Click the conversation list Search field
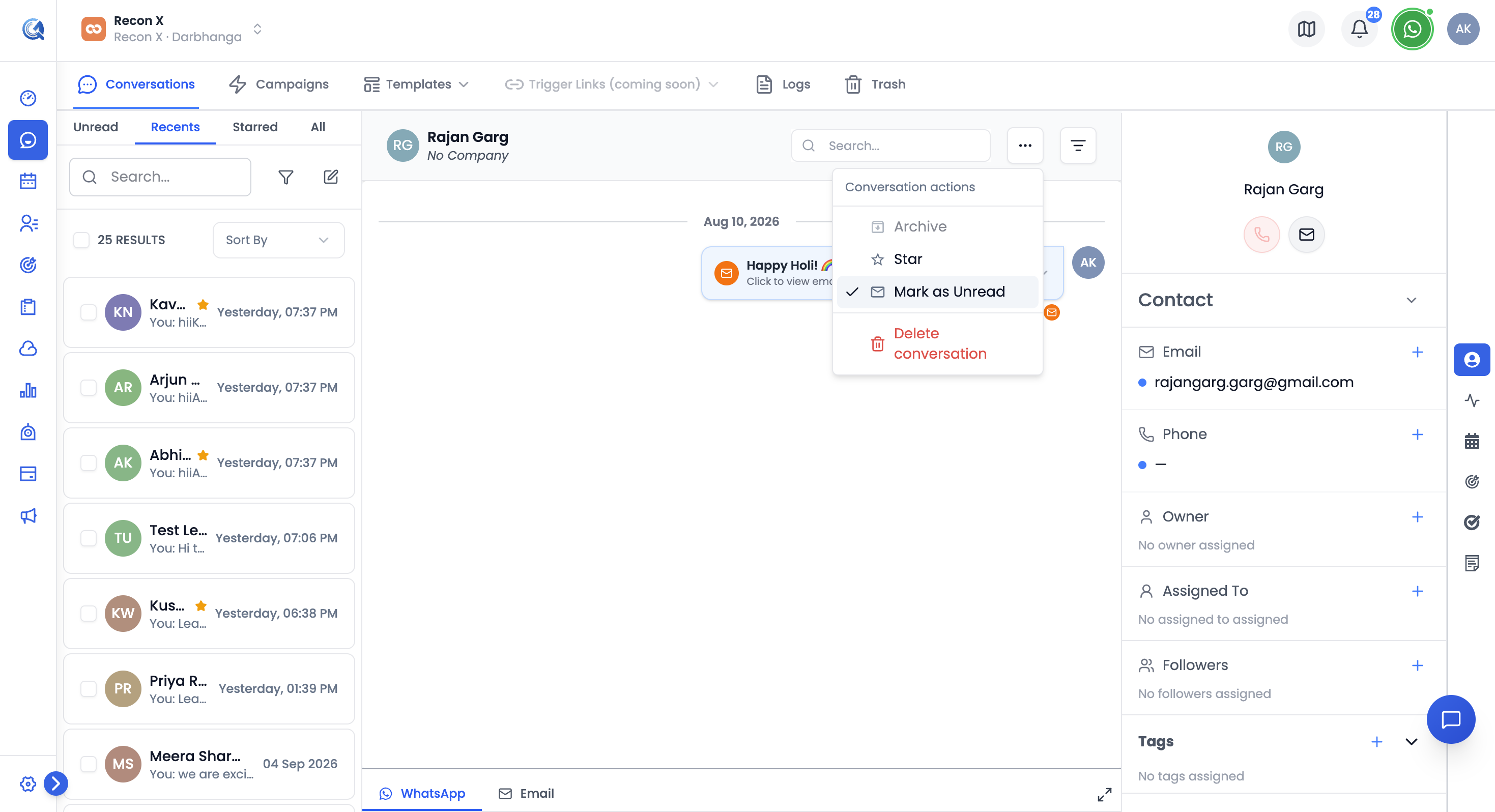Image resolution: width=1495 pixels, height=812 pixels. [160, 177]
